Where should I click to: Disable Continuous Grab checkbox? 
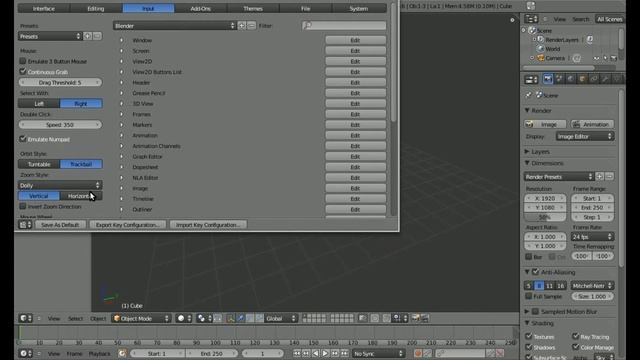23,71
